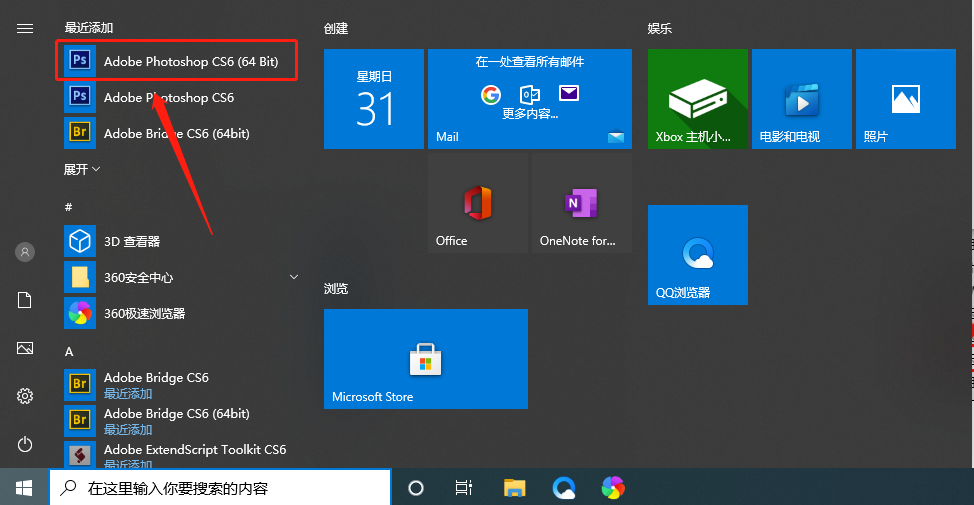Open 360 browser on the taskbar
The width and height of the screenshot is (974, 505).
[613, 488]
